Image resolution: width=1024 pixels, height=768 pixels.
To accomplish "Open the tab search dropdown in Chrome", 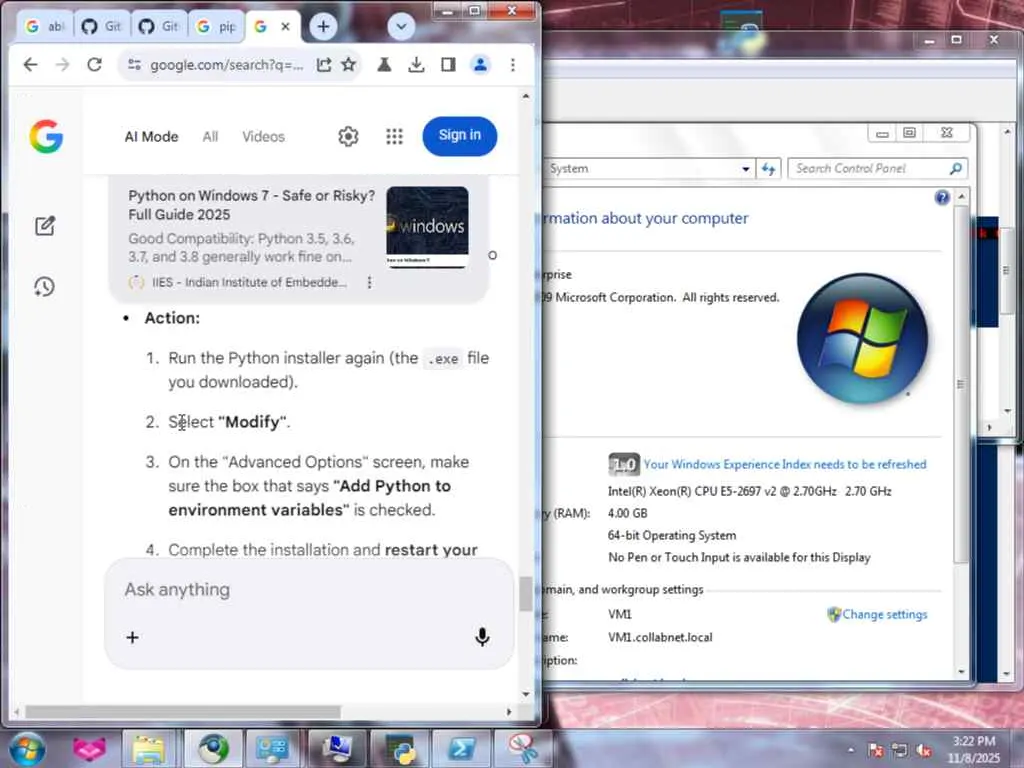I will click(401, 26).
